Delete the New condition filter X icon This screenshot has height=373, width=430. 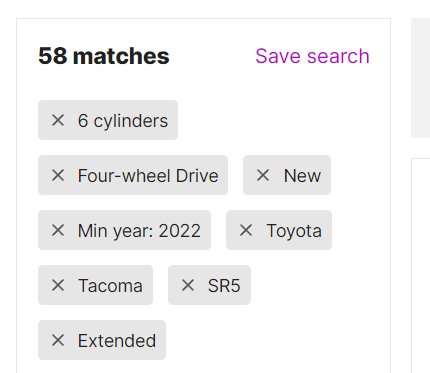[x=263, y=175]
